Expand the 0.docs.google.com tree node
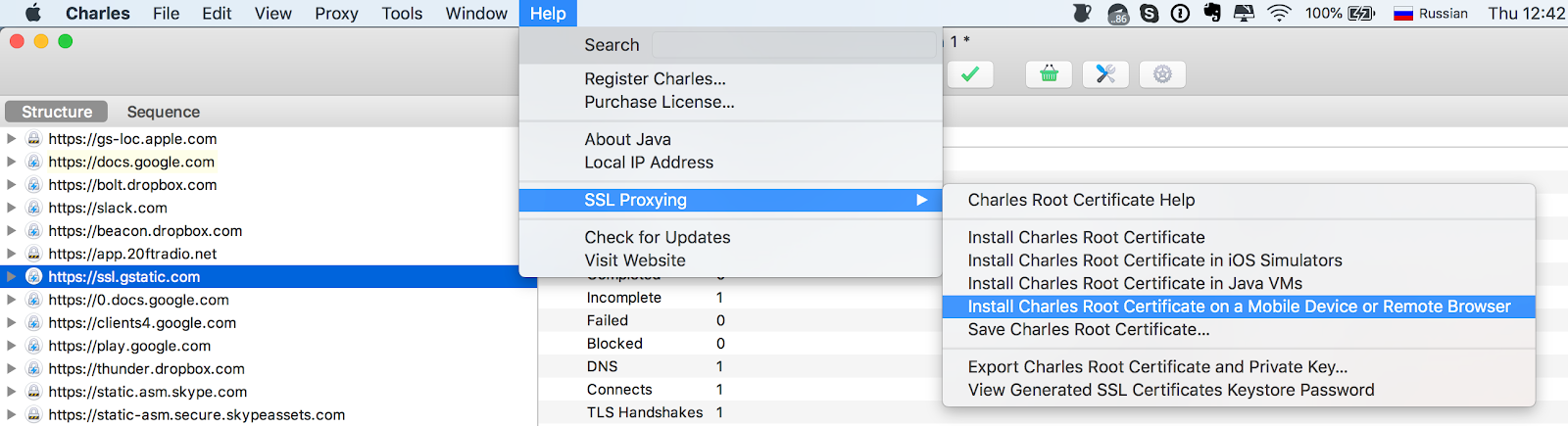 pyautogui.click(x=12, y=300)
